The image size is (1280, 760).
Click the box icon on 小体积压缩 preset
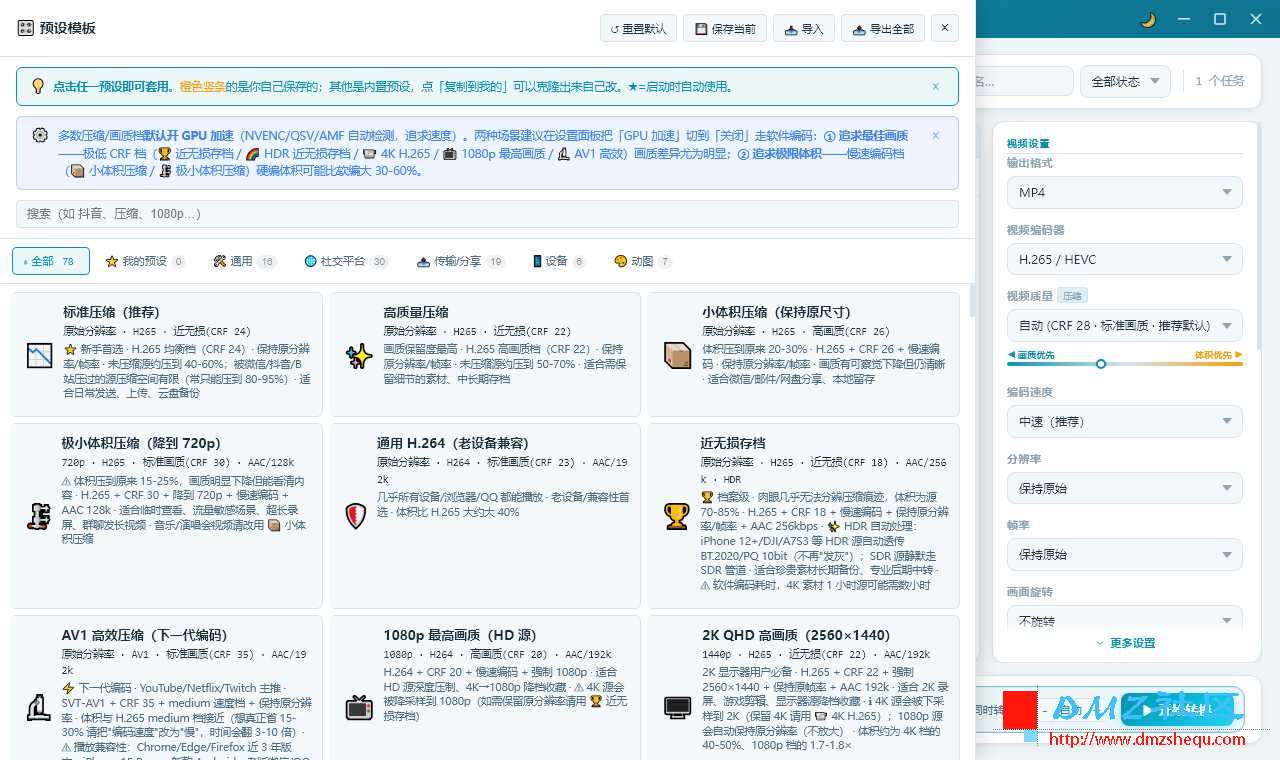677,356
